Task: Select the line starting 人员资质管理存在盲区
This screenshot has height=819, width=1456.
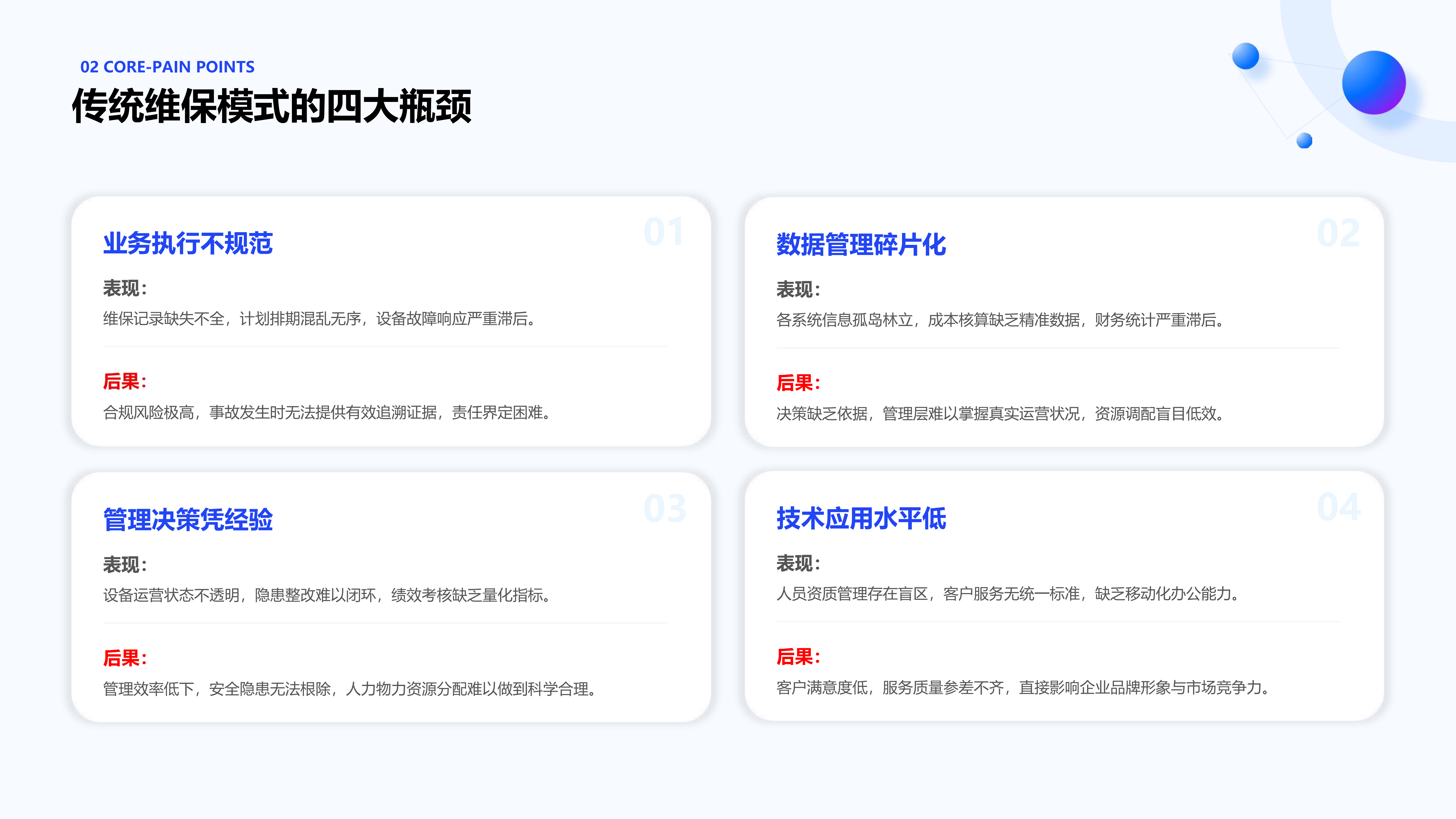Action: pyautogui.click(x=1008, y=594)
